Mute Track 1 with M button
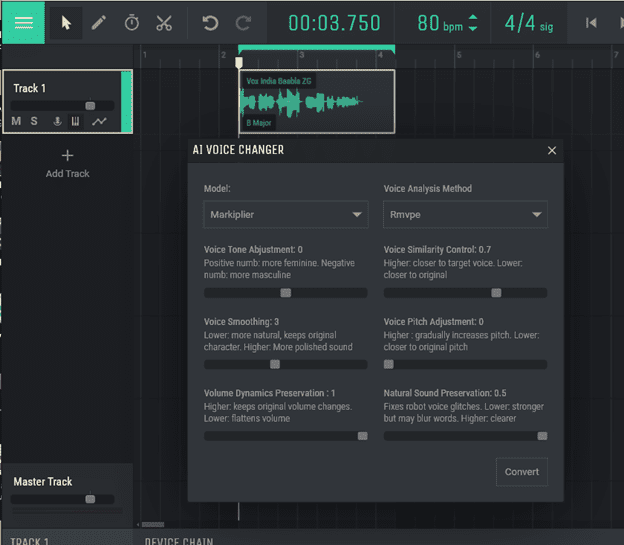The image size is (624, 545). pyautogui.click(x=16, y=122)
